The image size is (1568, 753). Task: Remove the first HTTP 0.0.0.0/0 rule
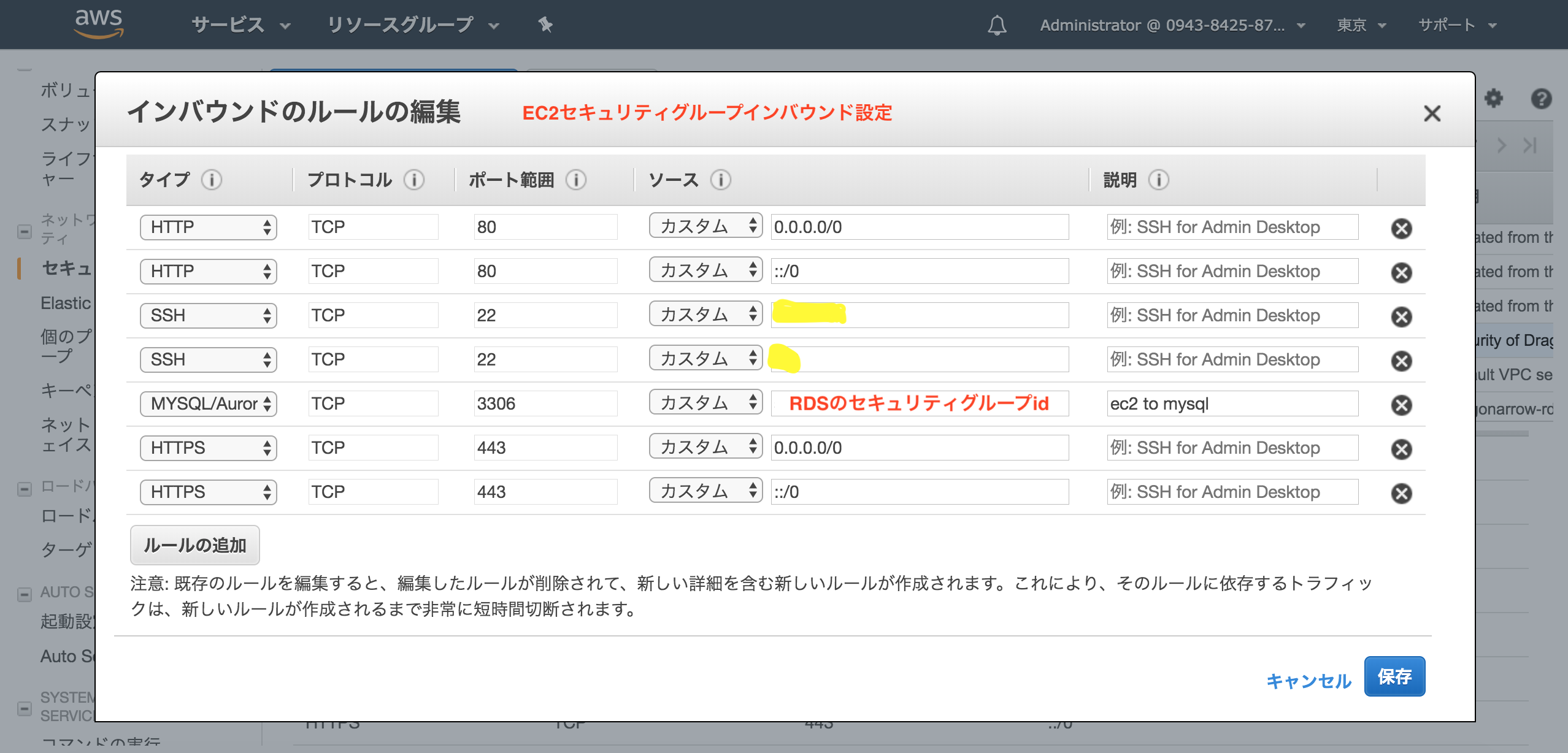coord(1401,228)
